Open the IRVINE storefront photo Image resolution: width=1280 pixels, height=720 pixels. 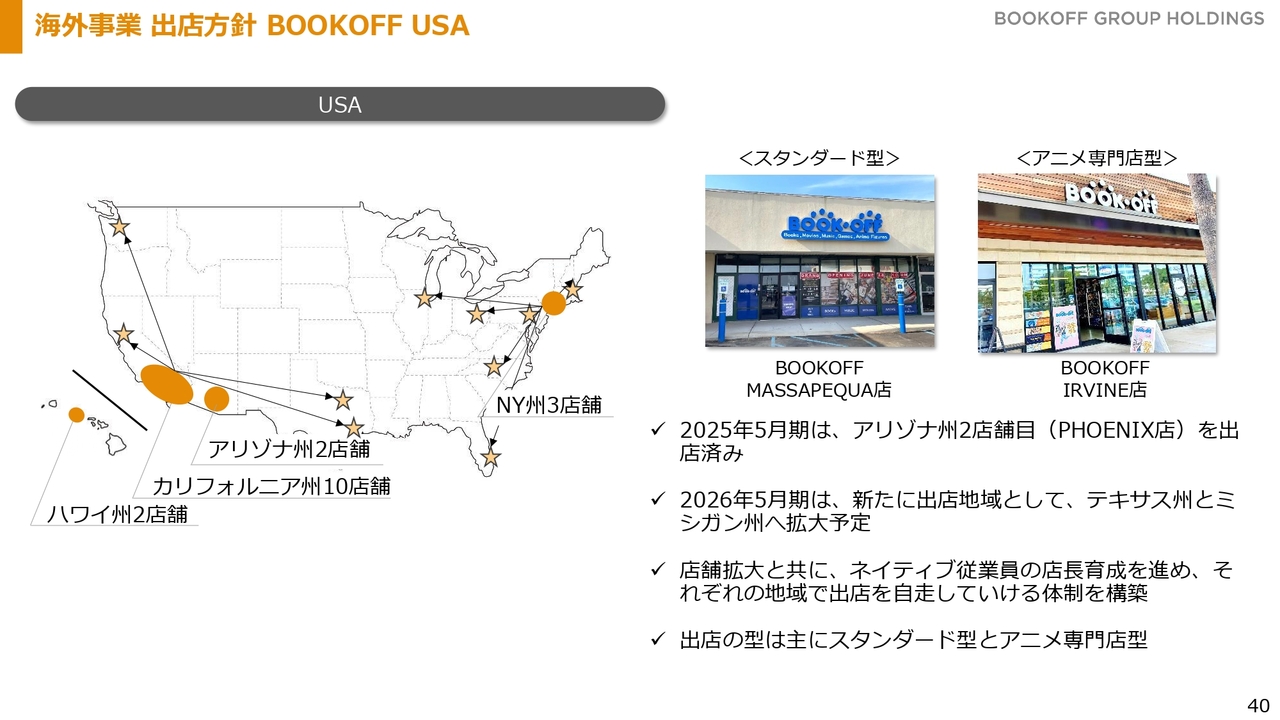(1097, 263)
